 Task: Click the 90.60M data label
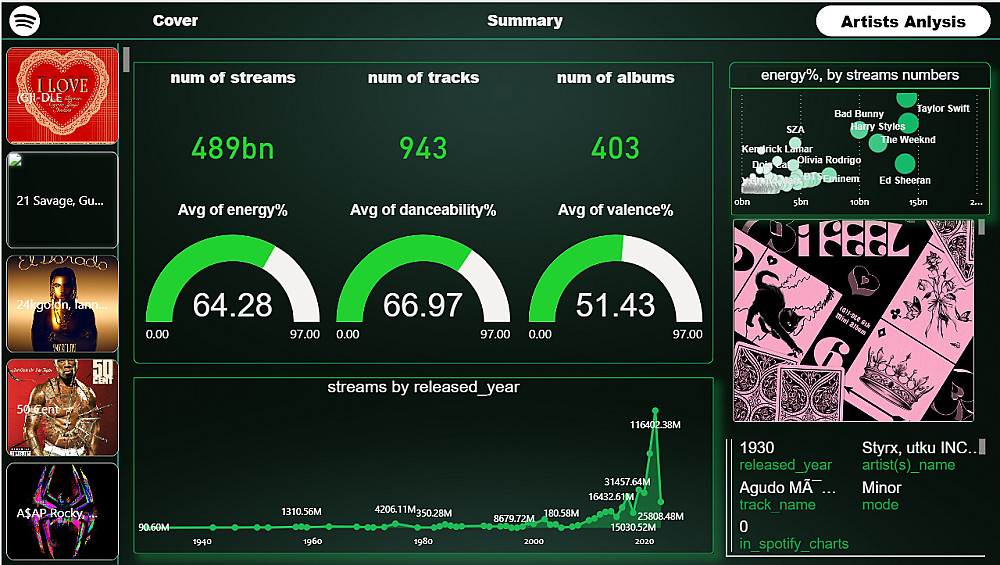coord(154,527)
